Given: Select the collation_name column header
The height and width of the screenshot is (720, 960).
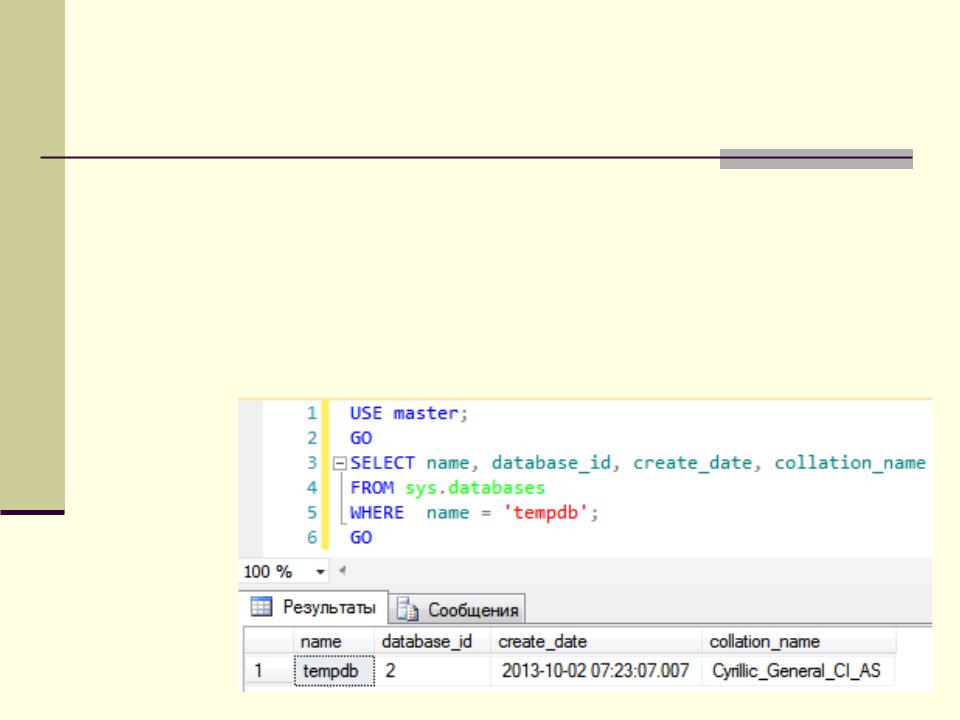Looking at the screenshot, I should coord(799,642).
